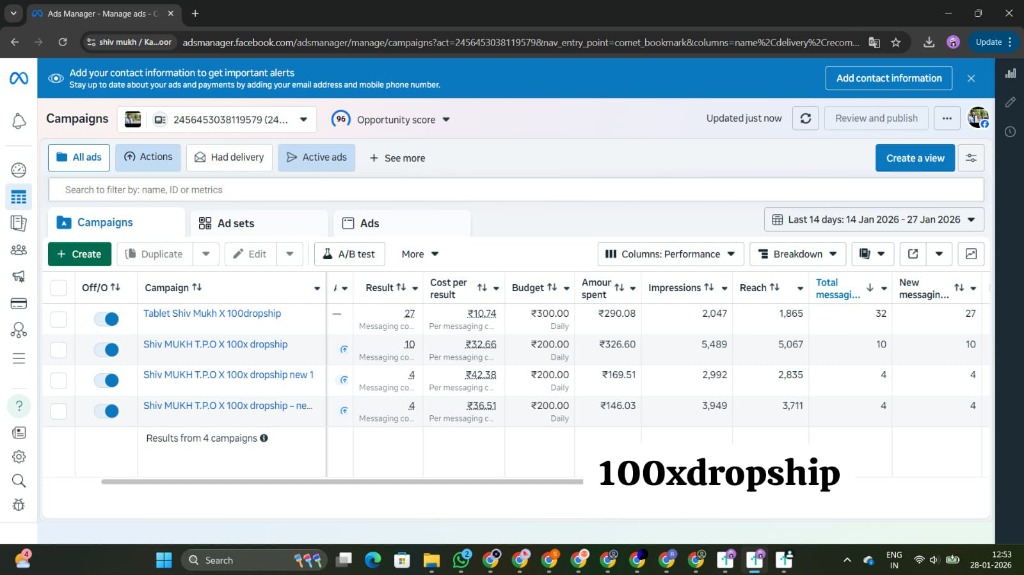Expand the Edit options arrow
This screenshot has width=1024, height=575.
289,254
